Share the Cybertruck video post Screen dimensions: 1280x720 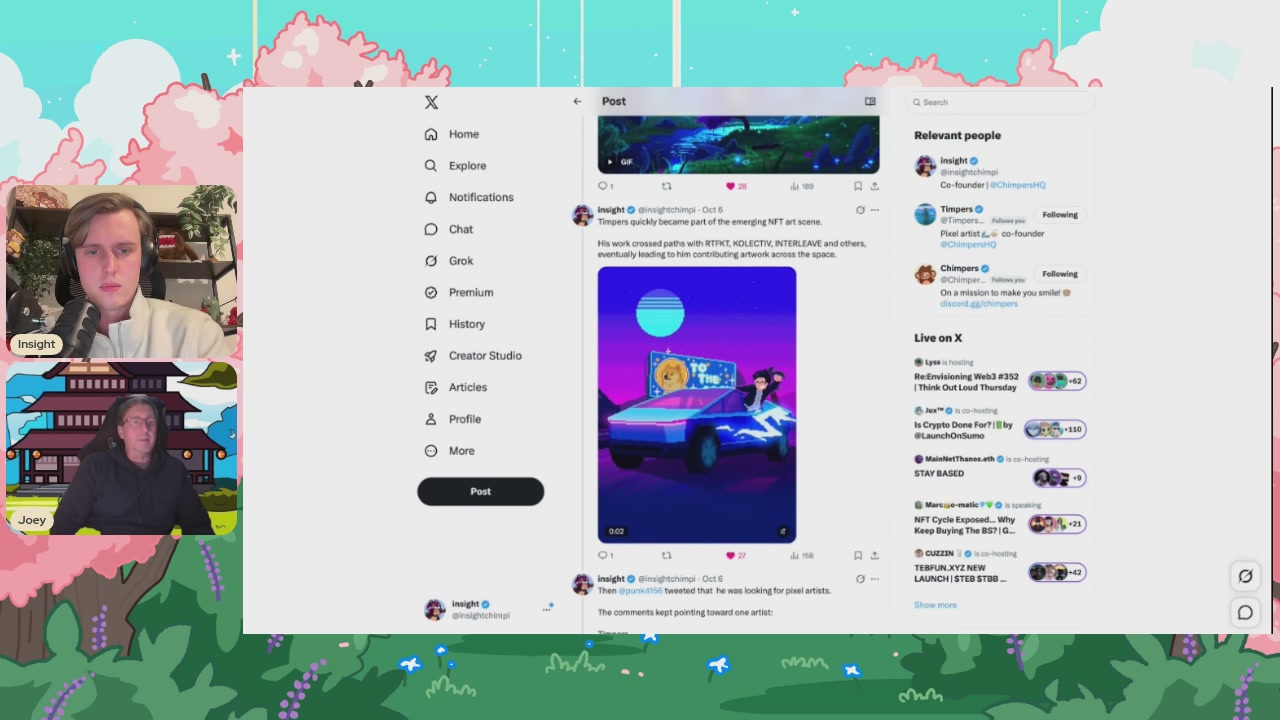874,555
